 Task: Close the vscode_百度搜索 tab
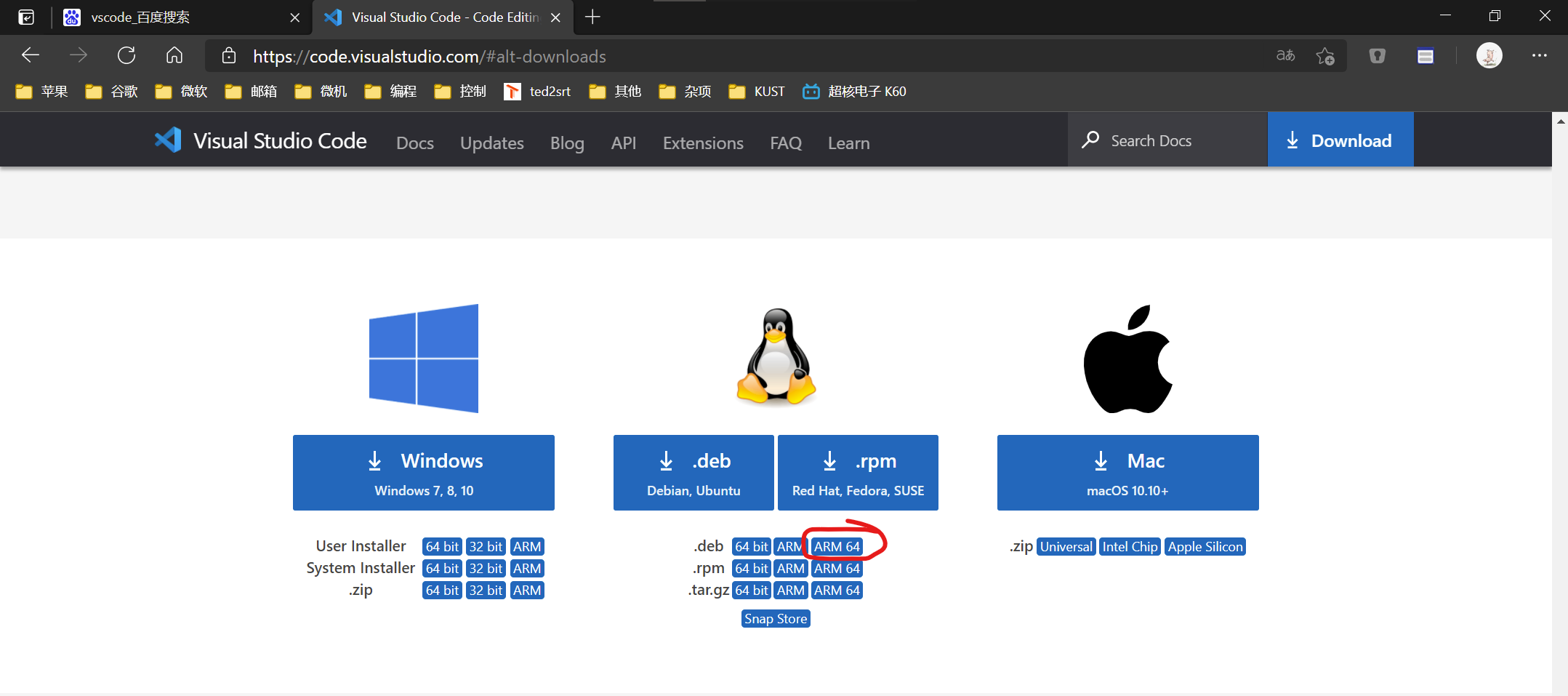coord(294,17)
